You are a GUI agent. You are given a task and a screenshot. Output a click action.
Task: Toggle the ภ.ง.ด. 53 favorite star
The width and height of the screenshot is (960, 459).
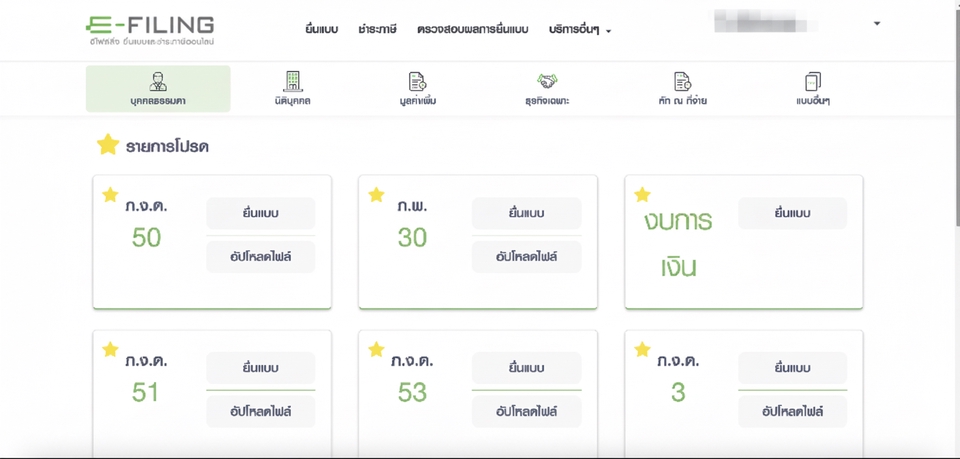pos(376,349)
